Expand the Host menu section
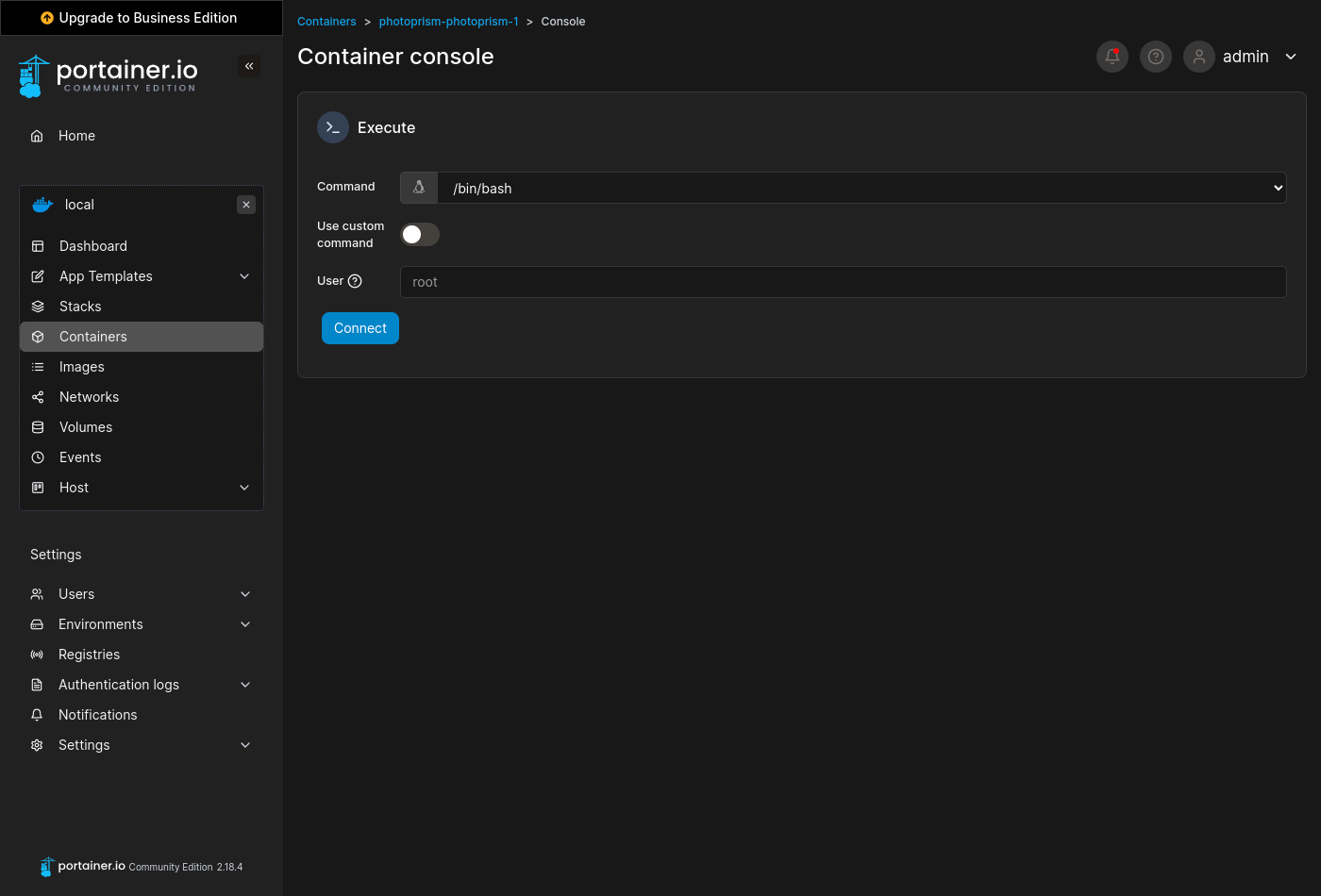The width and height of the screenshot is (1321, 896). point(244,488)
